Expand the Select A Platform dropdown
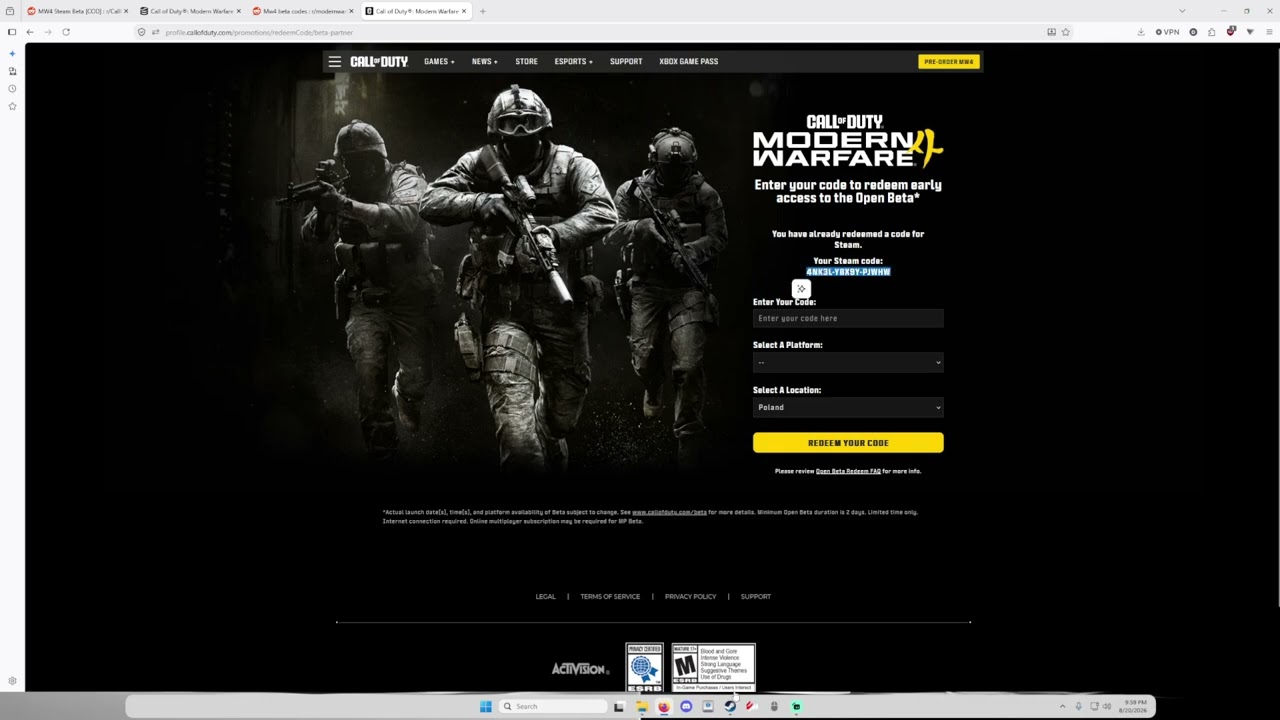This screenshot has width=1280, height=720. click(x=848, y=362)
